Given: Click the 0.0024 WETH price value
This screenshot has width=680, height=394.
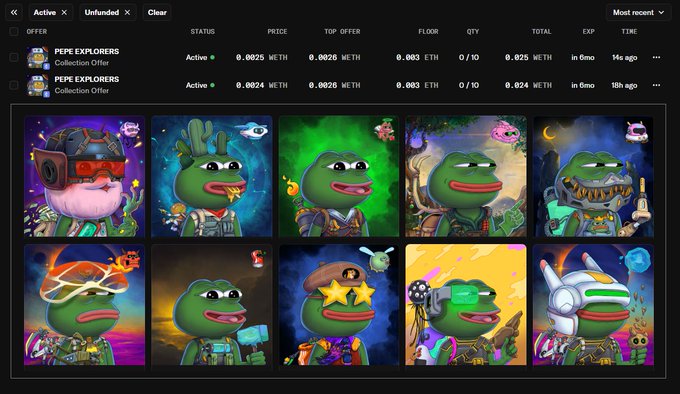Looking at the screenshot, I should point(262,85).
